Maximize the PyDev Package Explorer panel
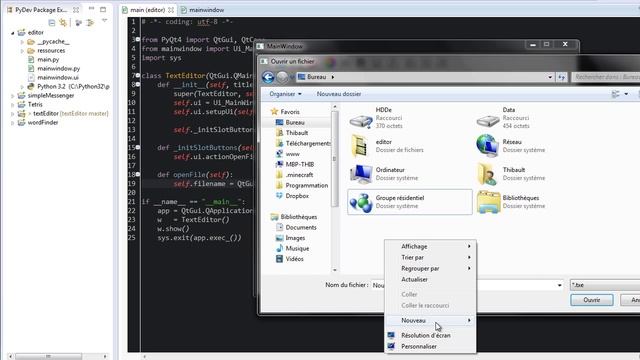The width and height of the screenshot is (640, 360). [x=103, y=9]
